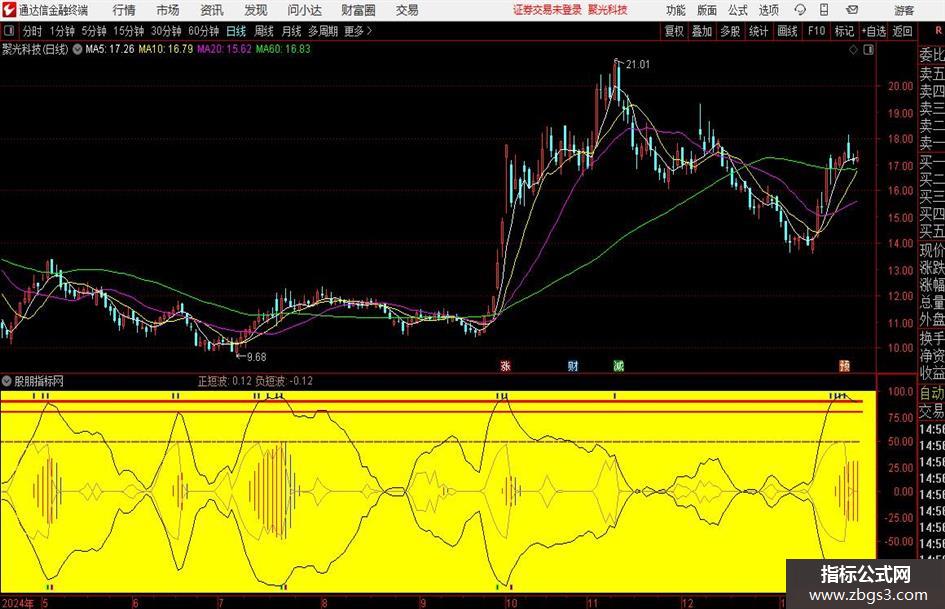Click the 画线 drawing tools button
This screenshot has height=609, width=945.
[x=787, y=31]
